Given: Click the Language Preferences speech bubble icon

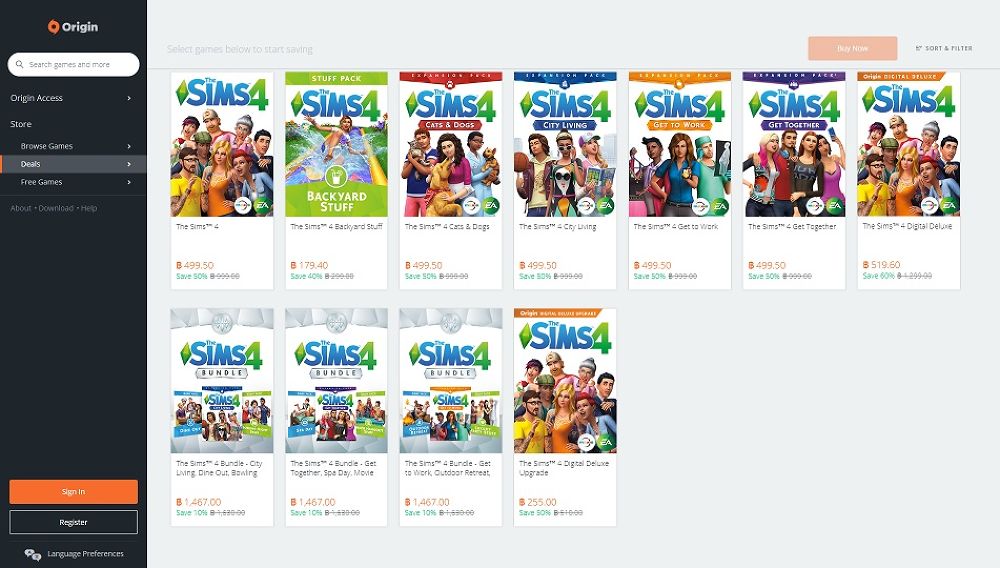Looking at the screenshot, I should pyautogui.click(x=33, y=554).
